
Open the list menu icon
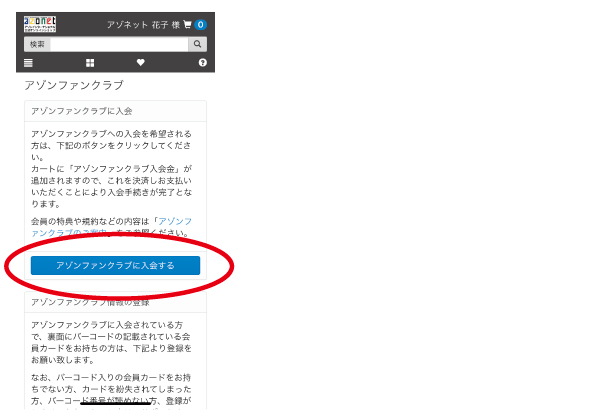click(x=28, y=63)
